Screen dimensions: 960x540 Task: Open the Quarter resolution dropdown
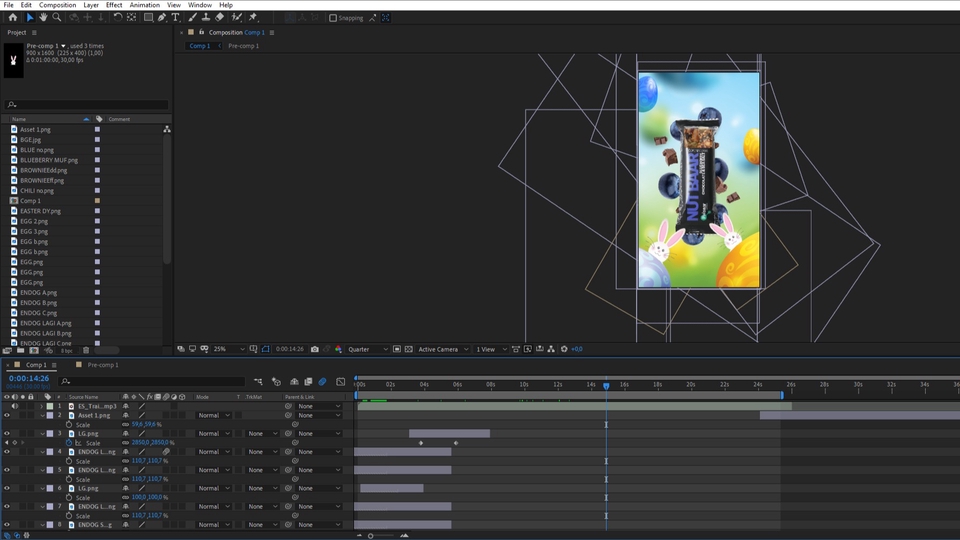[368, 349]
